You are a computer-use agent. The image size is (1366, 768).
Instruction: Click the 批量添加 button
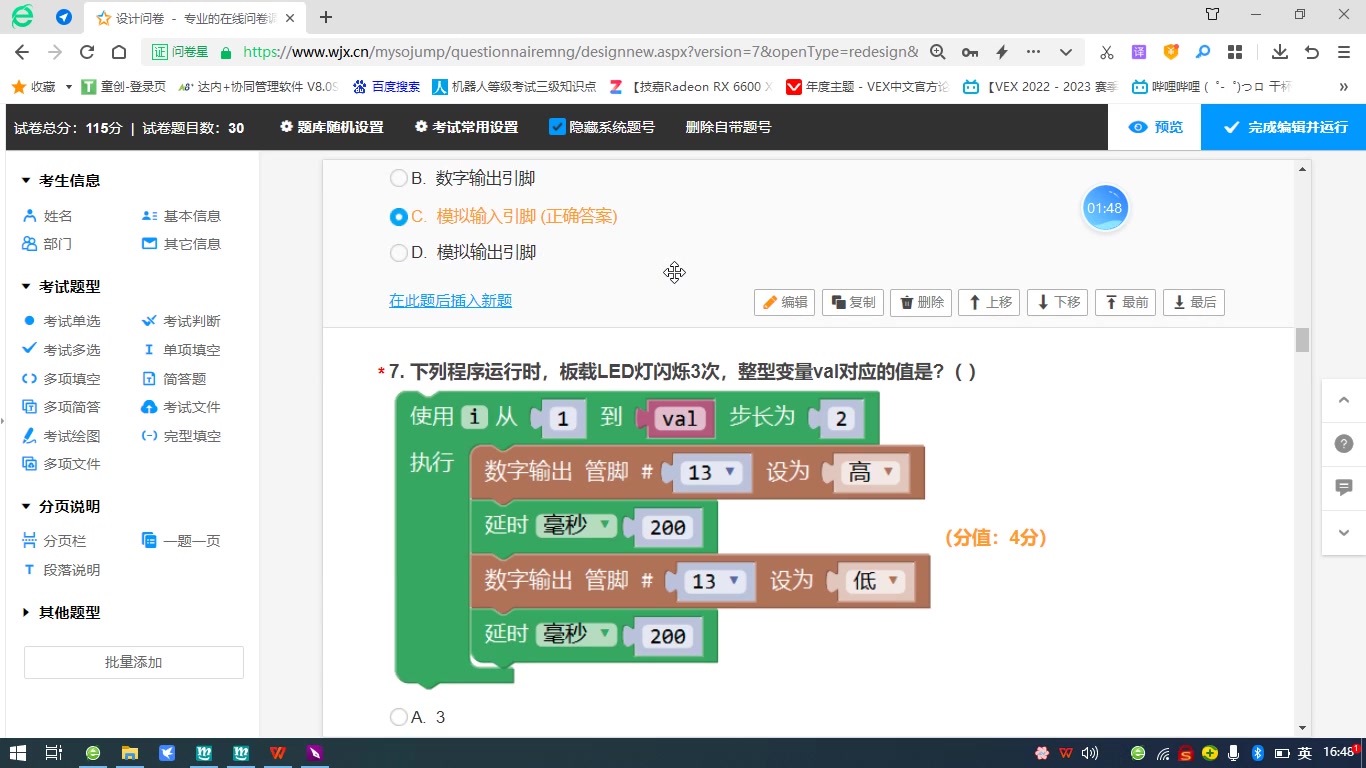[x=134, y=662]
